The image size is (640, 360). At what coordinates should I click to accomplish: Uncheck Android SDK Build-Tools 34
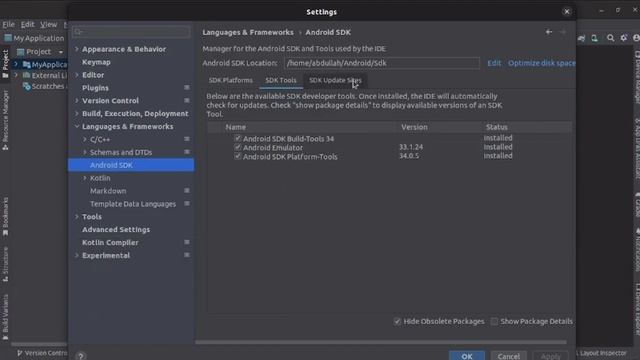click(238, 138)
